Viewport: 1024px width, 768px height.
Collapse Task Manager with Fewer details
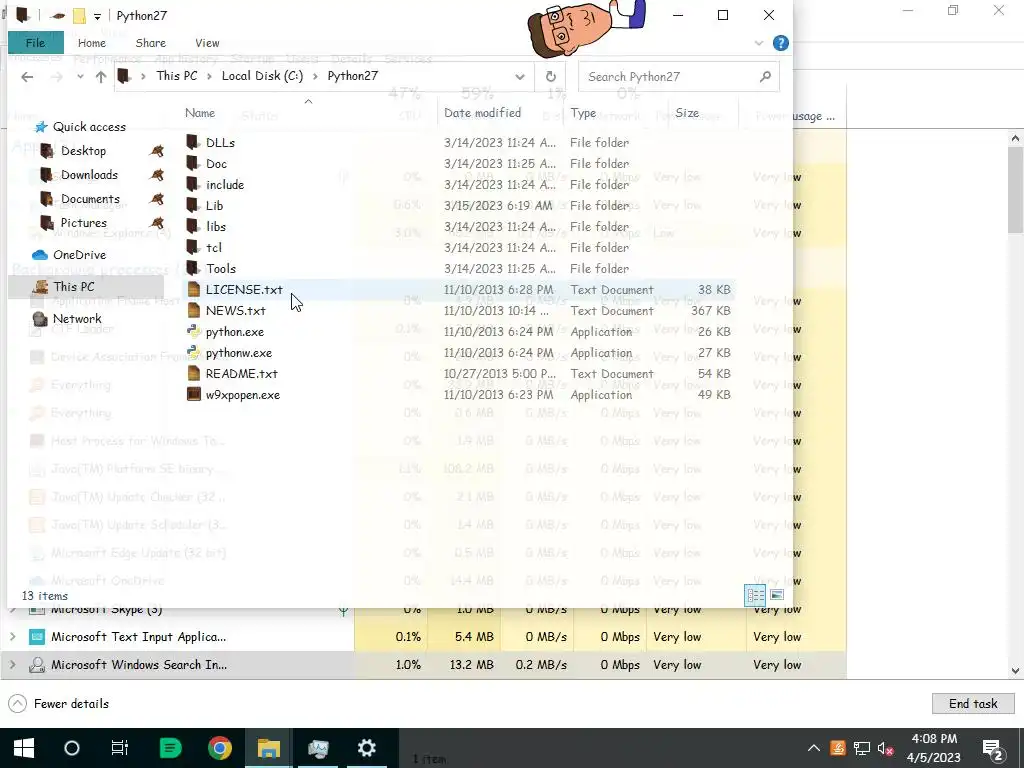coord(58,703)
